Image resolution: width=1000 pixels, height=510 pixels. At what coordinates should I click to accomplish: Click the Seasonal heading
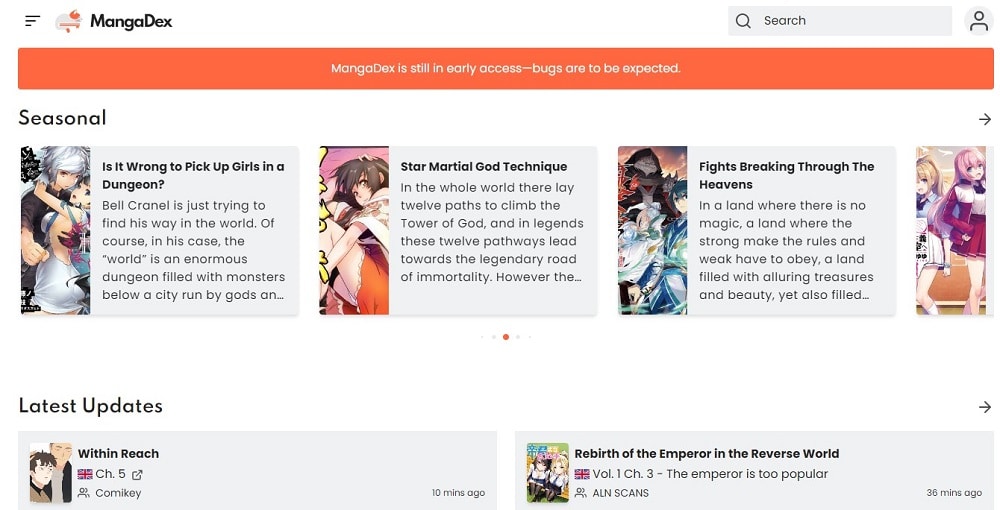click(x=62, y=118)
